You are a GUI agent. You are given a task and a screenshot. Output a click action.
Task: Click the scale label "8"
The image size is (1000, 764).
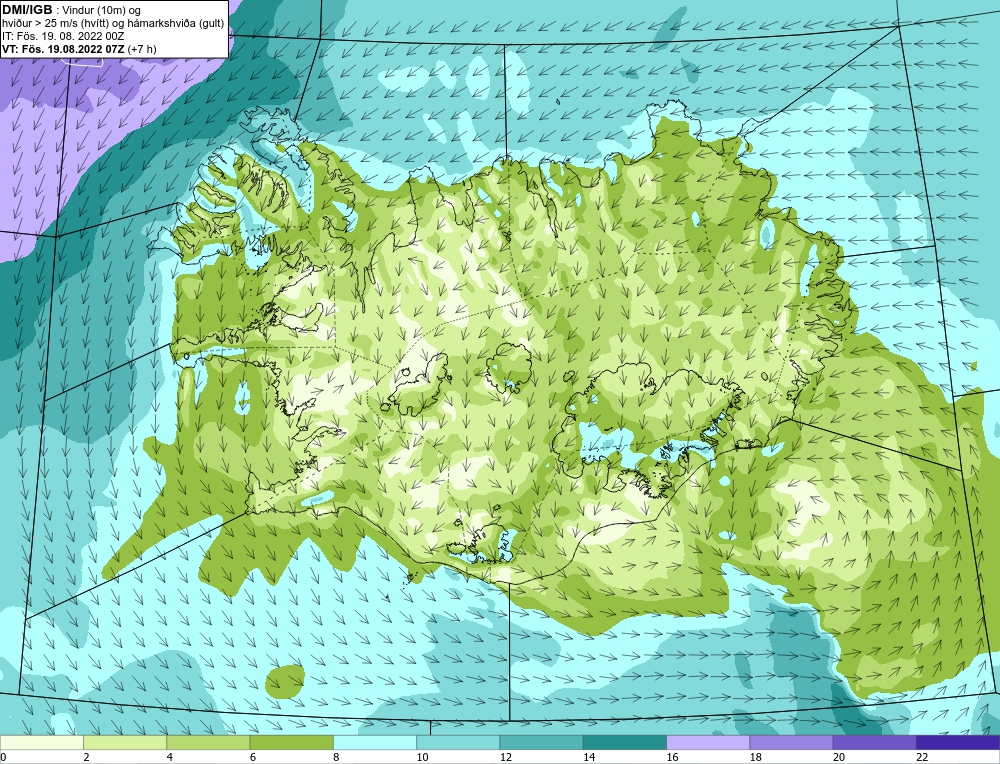(336, 757)
